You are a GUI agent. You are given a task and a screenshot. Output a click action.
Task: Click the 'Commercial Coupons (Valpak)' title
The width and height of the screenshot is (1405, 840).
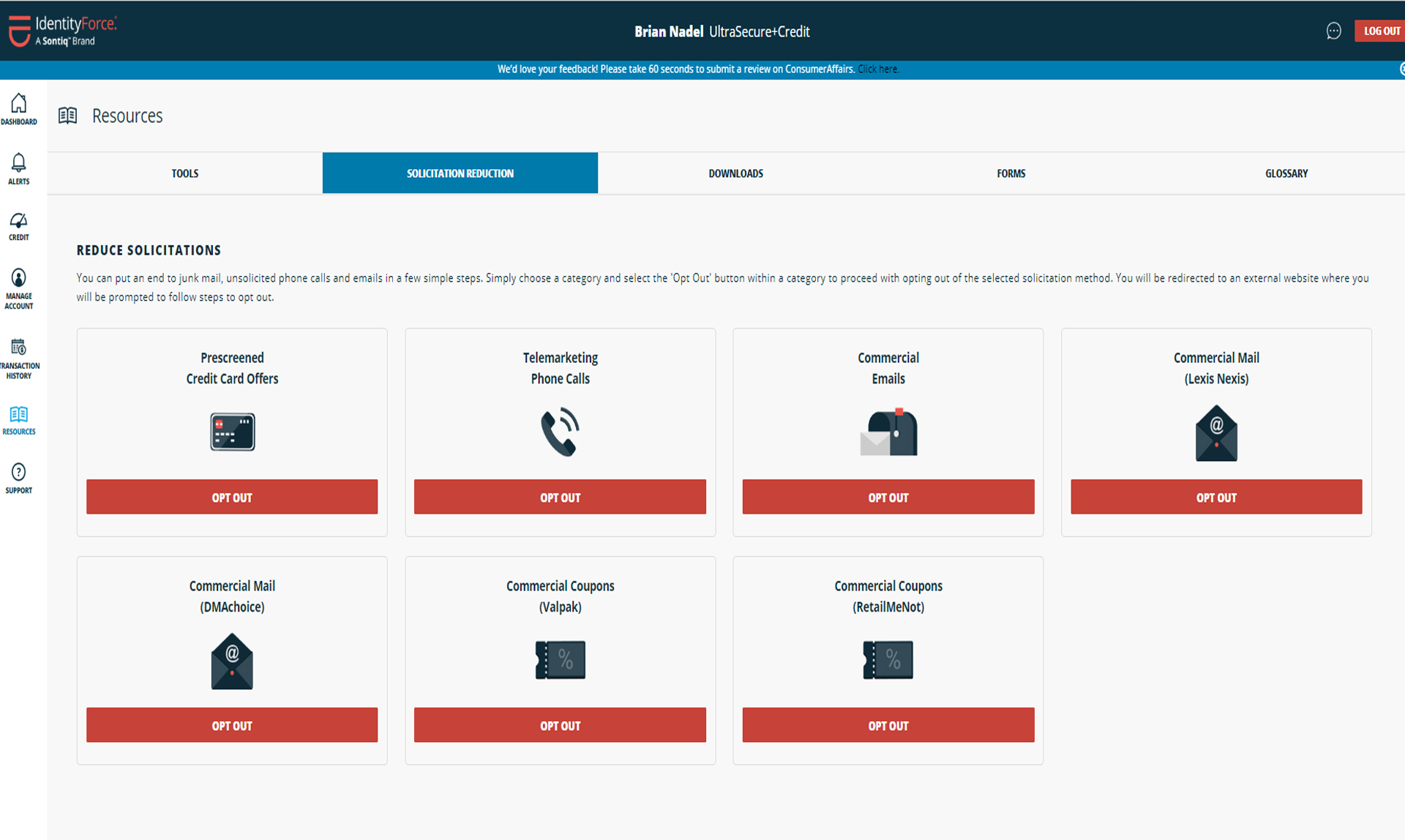[x=560, y=596]
